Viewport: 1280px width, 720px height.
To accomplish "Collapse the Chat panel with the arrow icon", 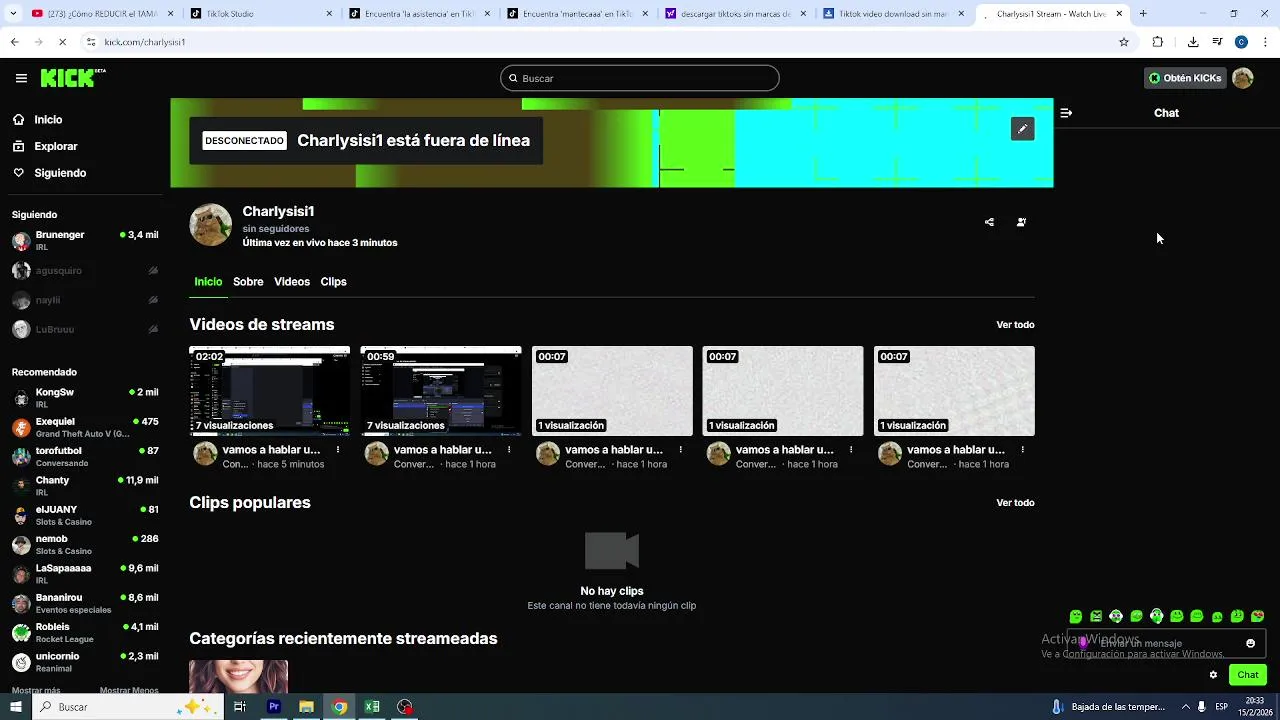I will (x=1066, y=113).
